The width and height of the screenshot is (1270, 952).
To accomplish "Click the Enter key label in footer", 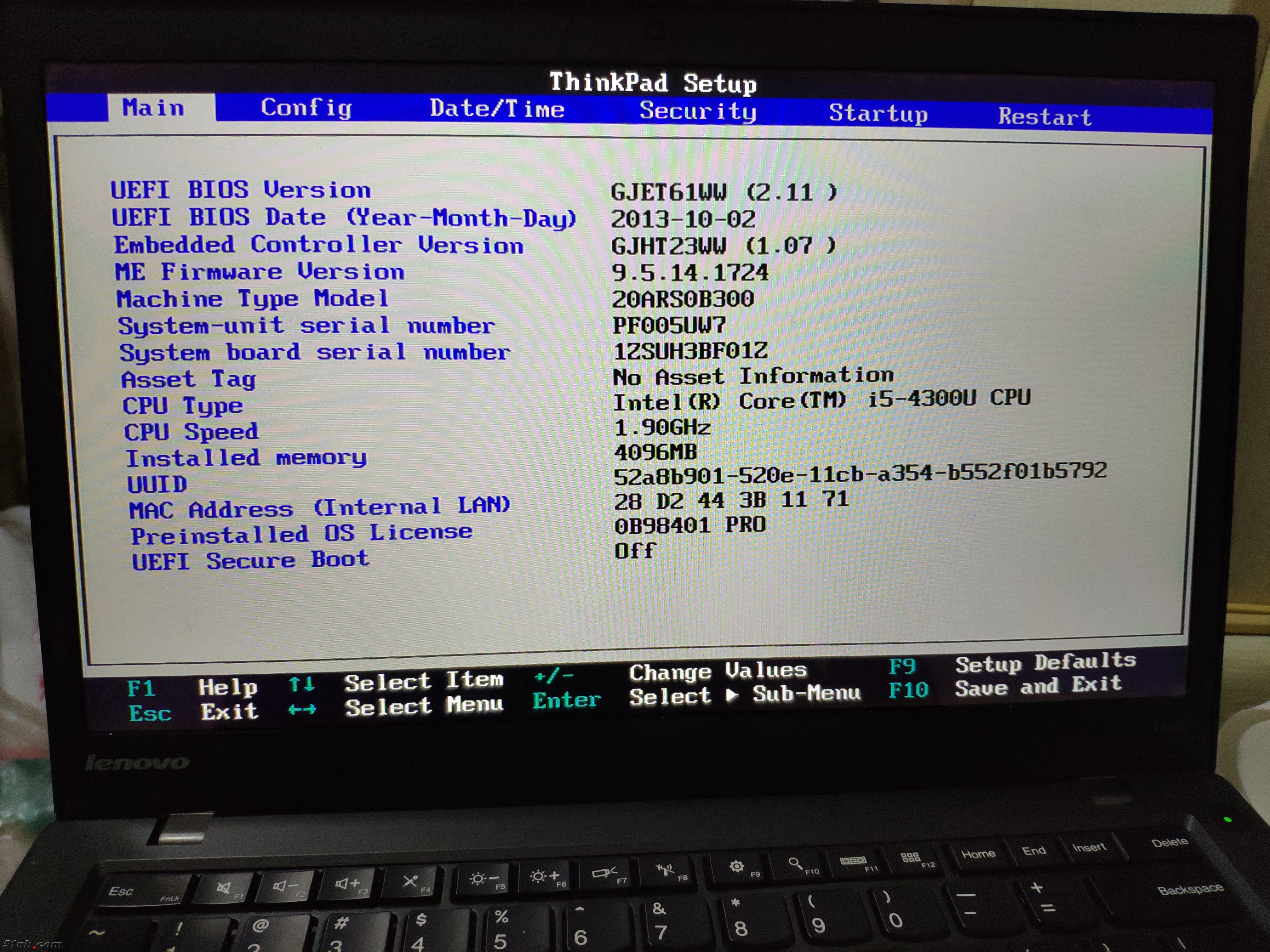I will tap(566, 700).
